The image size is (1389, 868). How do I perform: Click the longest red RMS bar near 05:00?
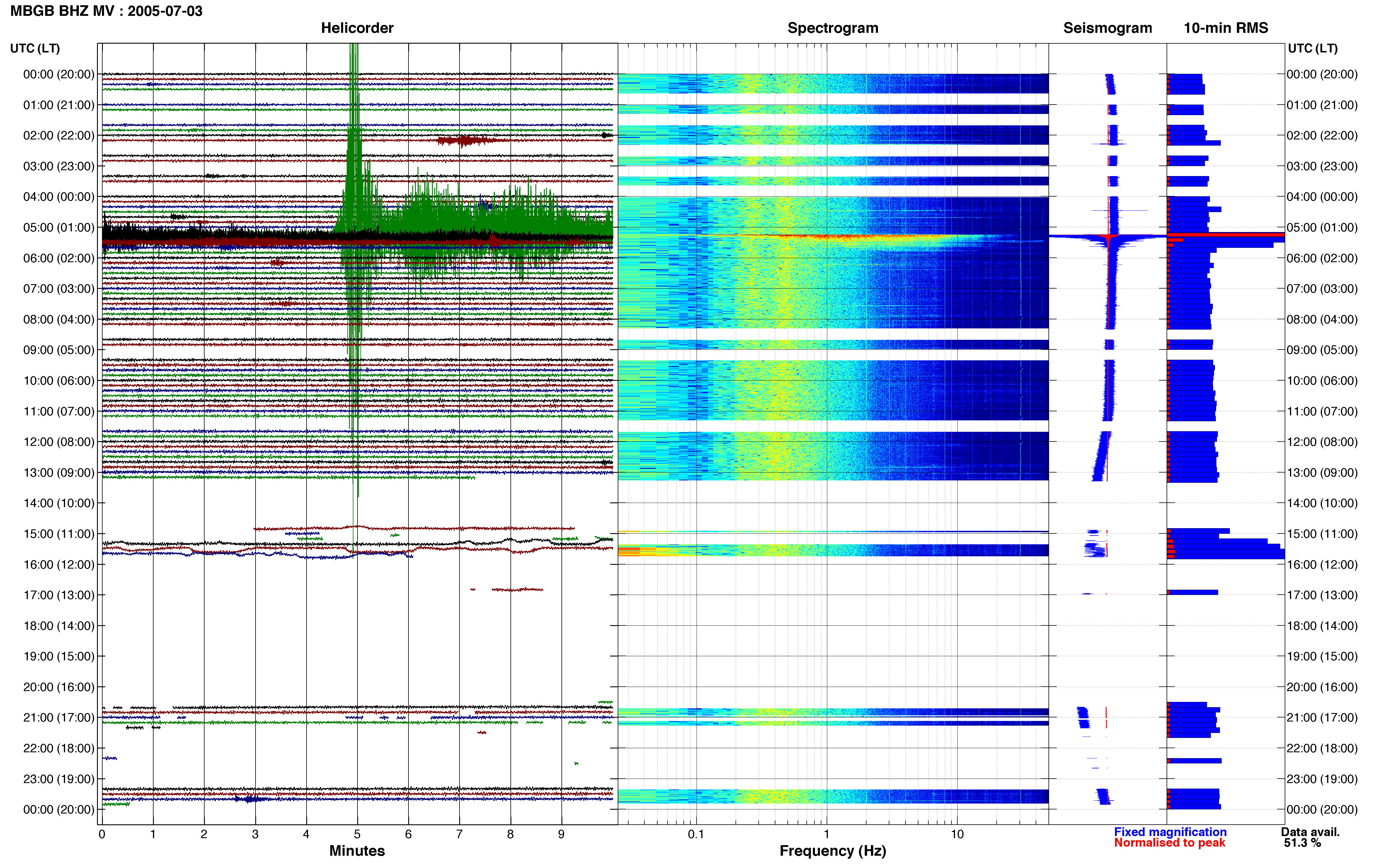[1226, 234]
